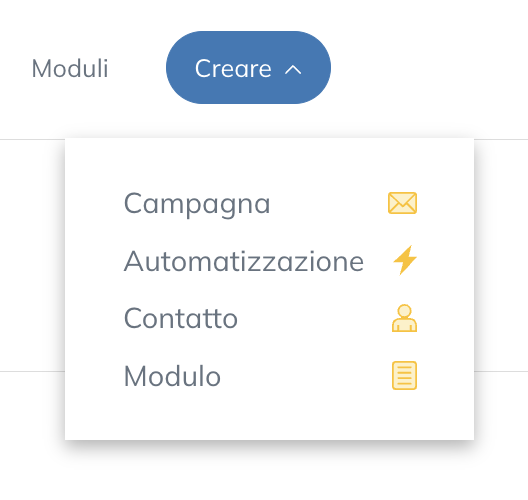Create a new campaign via Campagna label
This screenshot has width=528, height=500.
(x=197, y=204)
